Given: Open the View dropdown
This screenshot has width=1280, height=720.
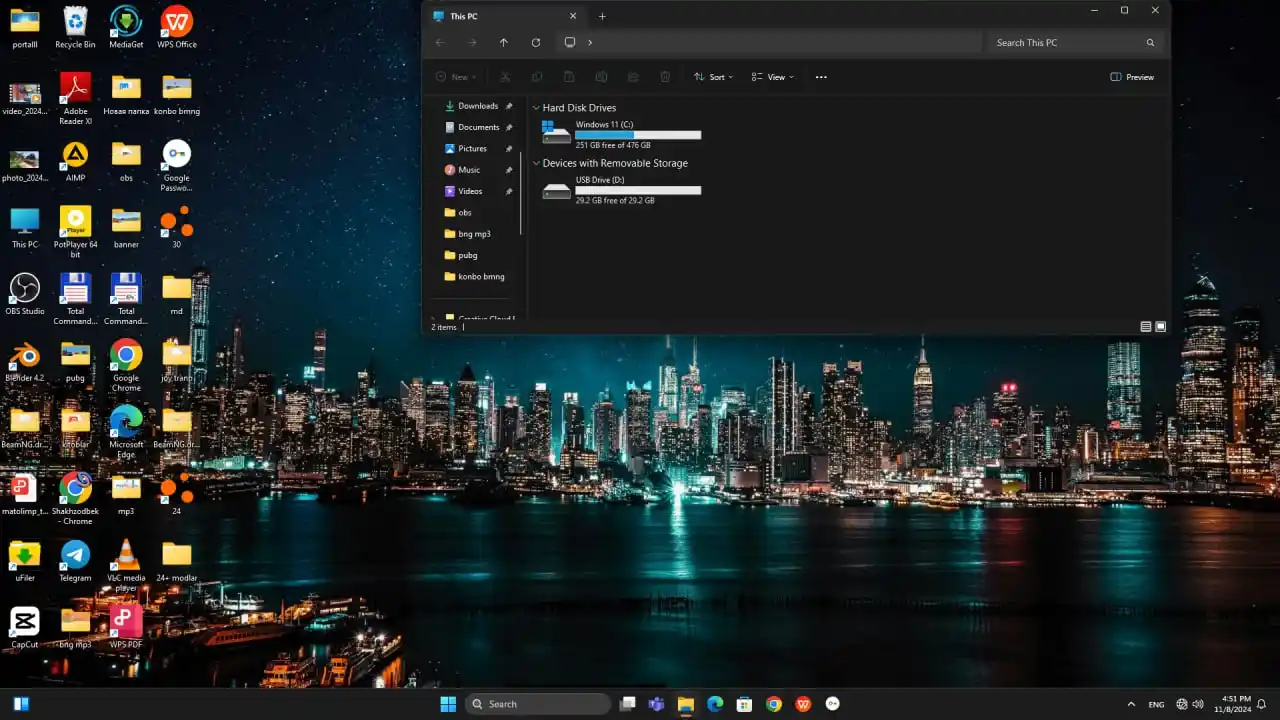Looking at the screenshot, I should [x=772, y=77].
